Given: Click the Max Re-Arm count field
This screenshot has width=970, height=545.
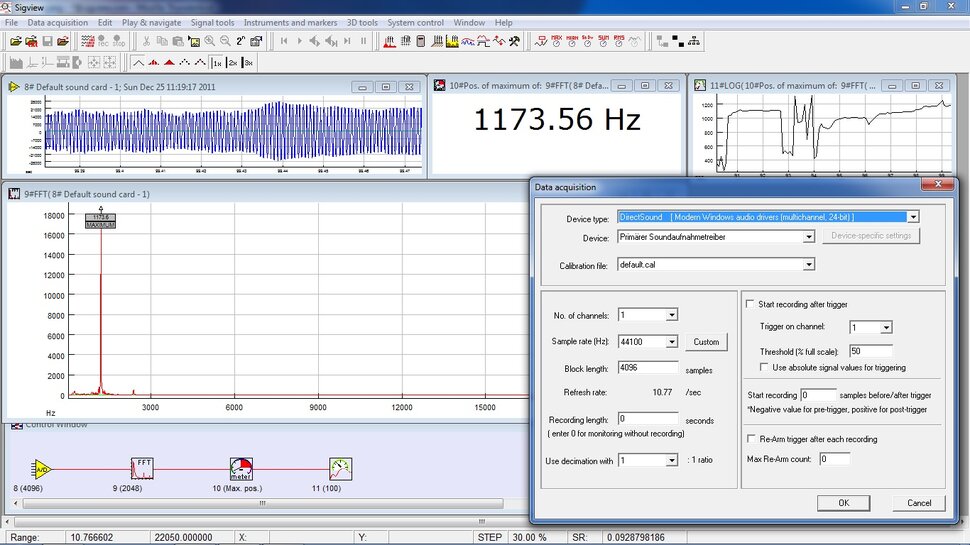Looking at the screenshot, I should click(835, 458).
